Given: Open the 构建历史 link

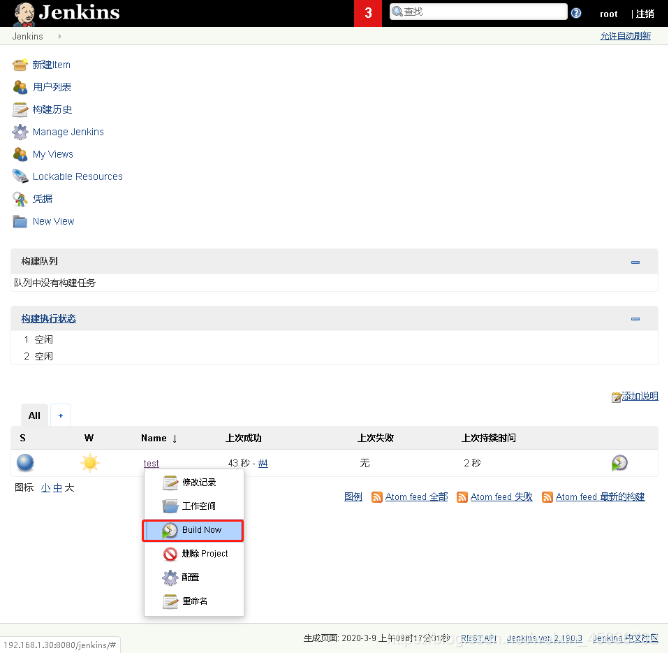Looking at the screenshot, I should pos(52,110).
